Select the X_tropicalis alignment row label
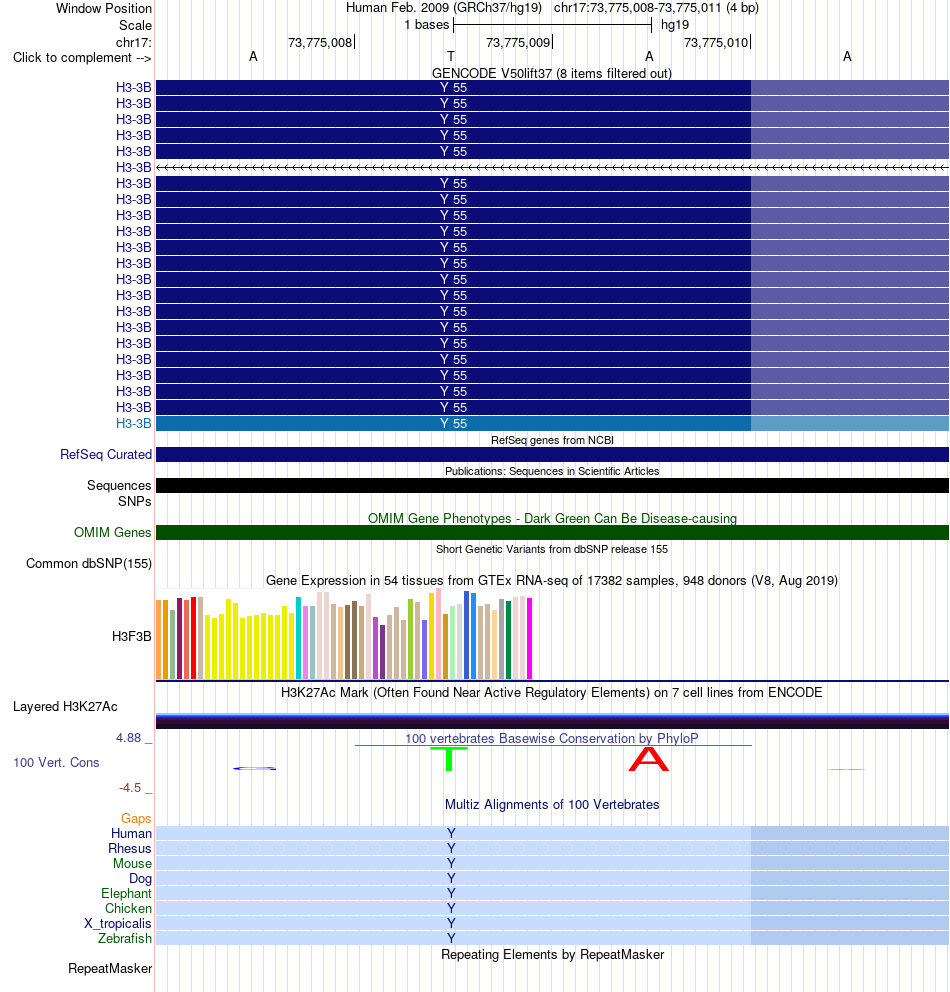This screenshot has width=950, height=992. (x=118, y=924)
